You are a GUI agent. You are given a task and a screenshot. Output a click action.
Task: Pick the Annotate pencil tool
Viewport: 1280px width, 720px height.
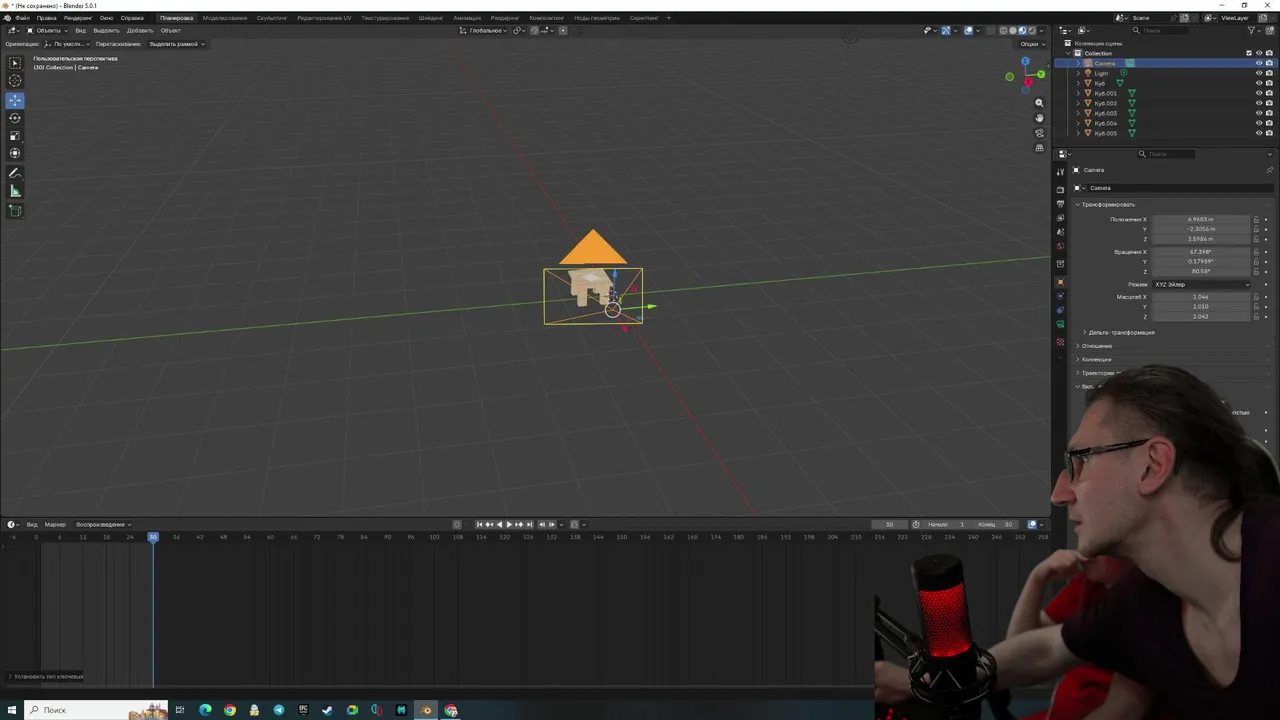(15, 174)
